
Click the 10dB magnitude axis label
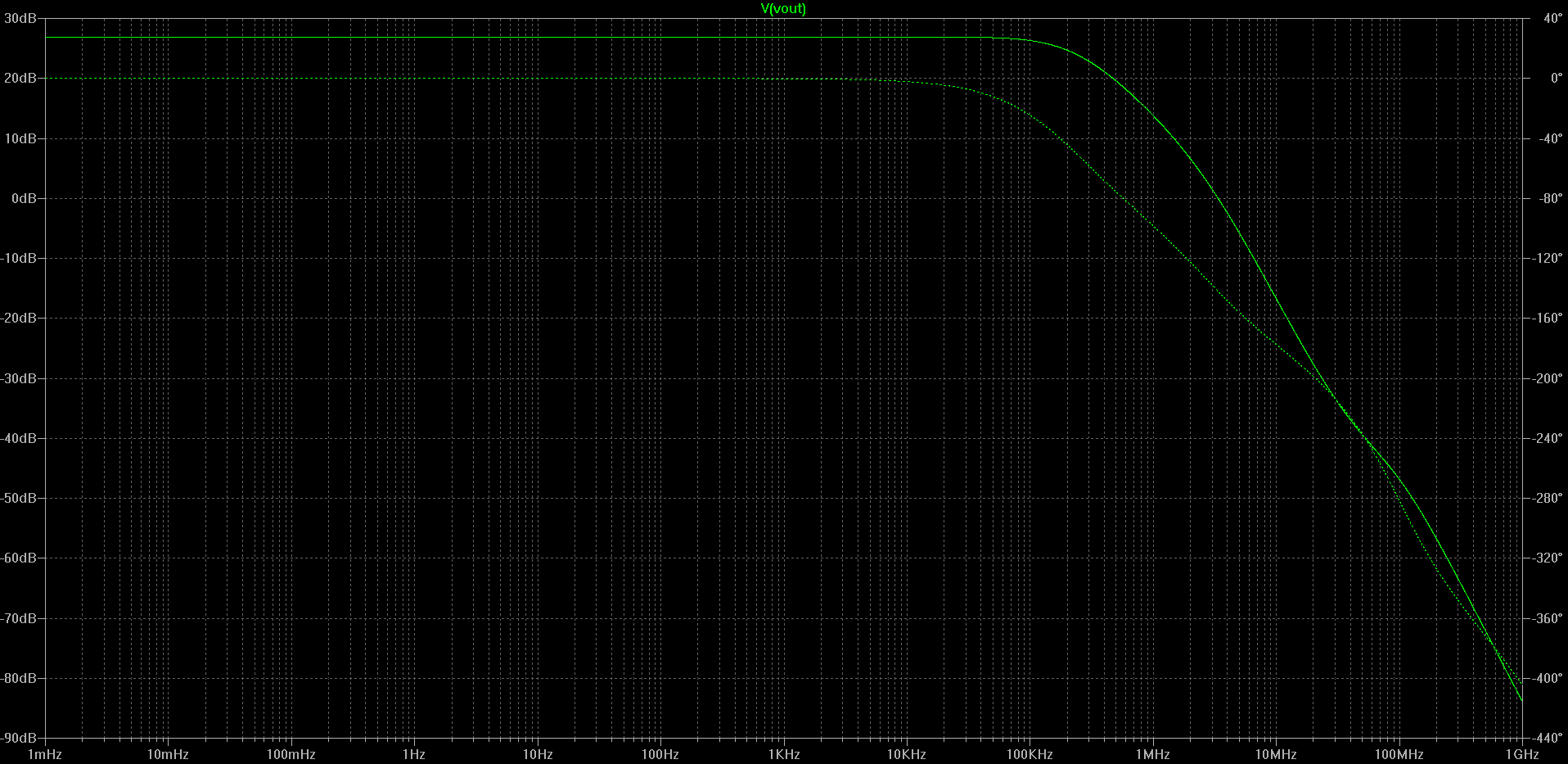pyautogui.click(x=20, y=138)
